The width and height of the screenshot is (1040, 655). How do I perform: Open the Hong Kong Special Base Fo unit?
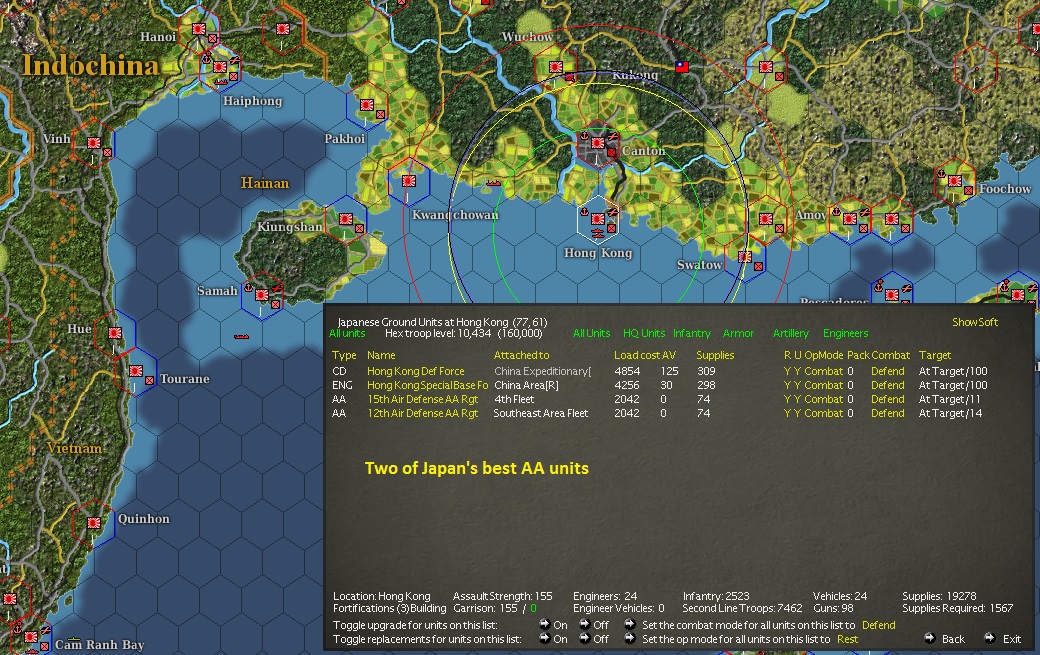[427, 385]
